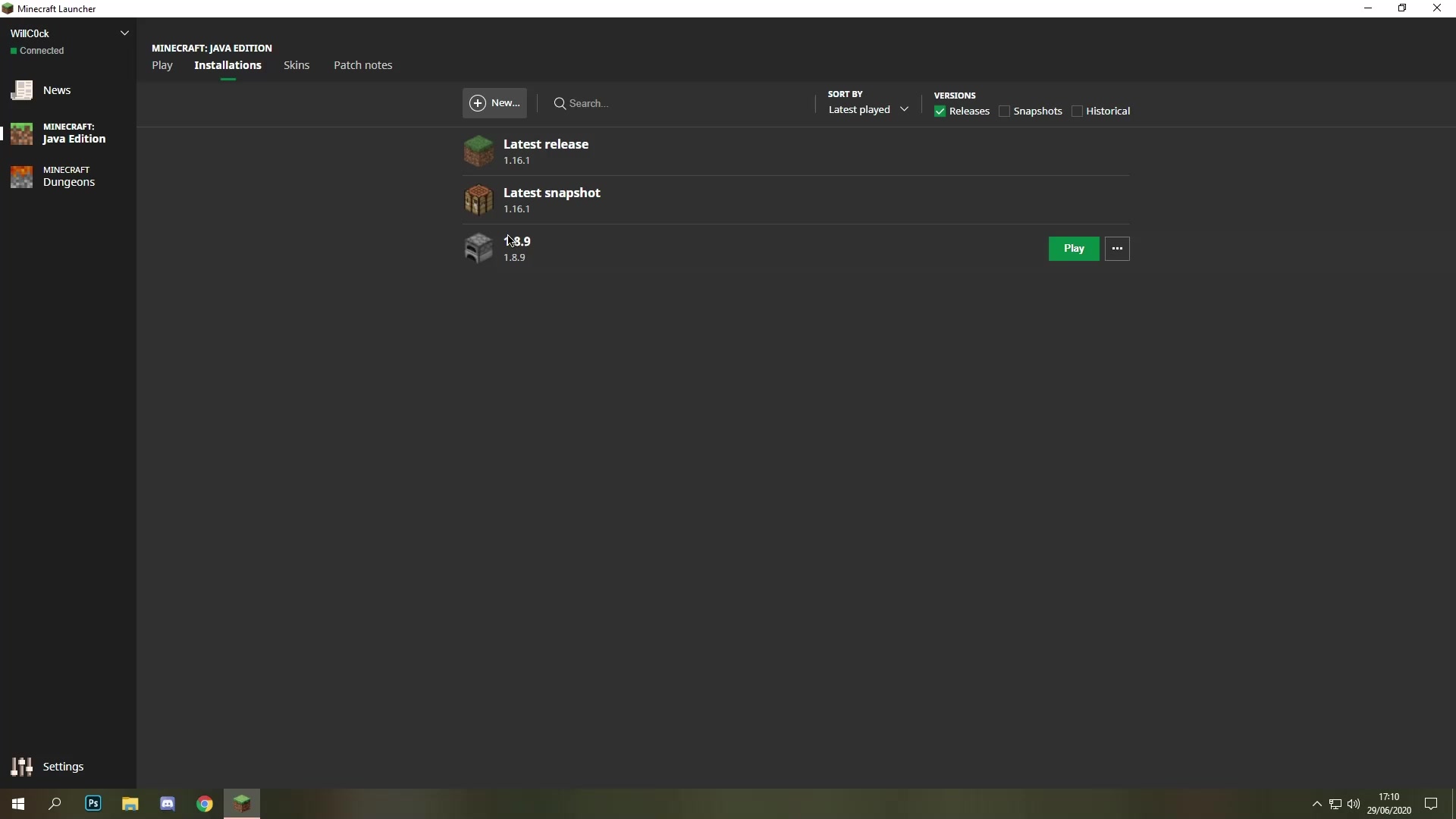1456x819 pixels.
Task: Open Photoshop from the taskbar
Action: coord(93,803)
